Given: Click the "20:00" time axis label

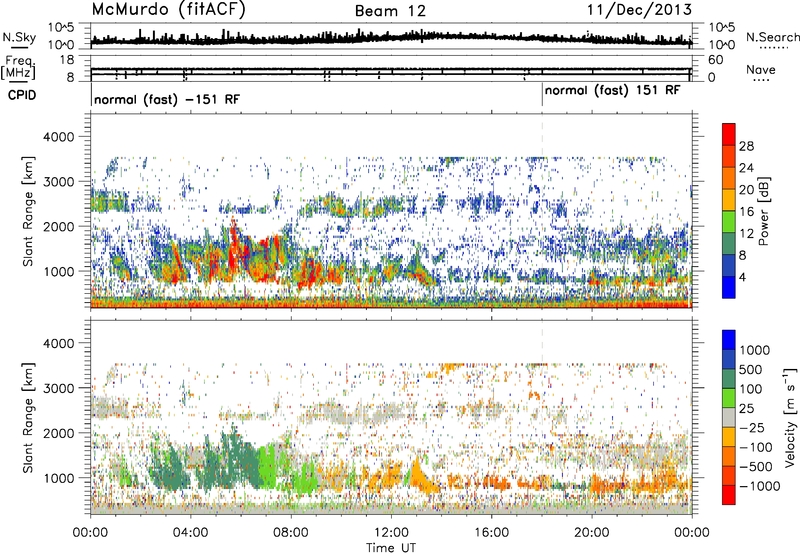Looking at the screenshot, I should point(592,532).
